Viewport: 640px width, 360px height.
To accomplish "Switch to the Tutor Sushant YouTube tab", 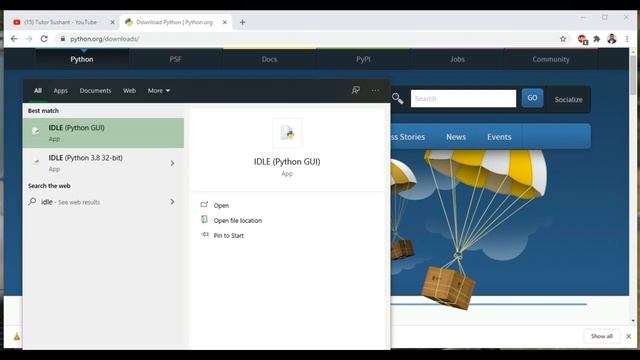I will pos(60,22).
